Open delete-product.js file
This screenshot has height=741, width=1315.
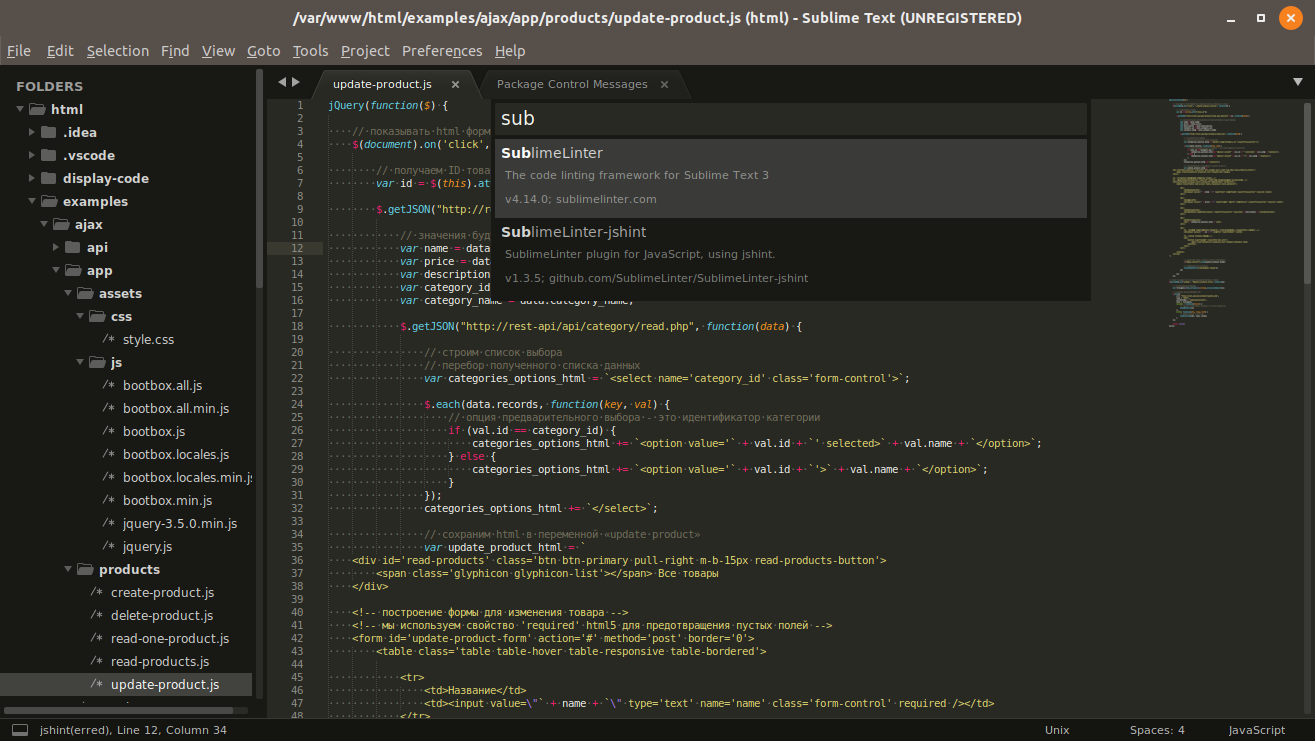pyautogui.click(x=162, y=615)
